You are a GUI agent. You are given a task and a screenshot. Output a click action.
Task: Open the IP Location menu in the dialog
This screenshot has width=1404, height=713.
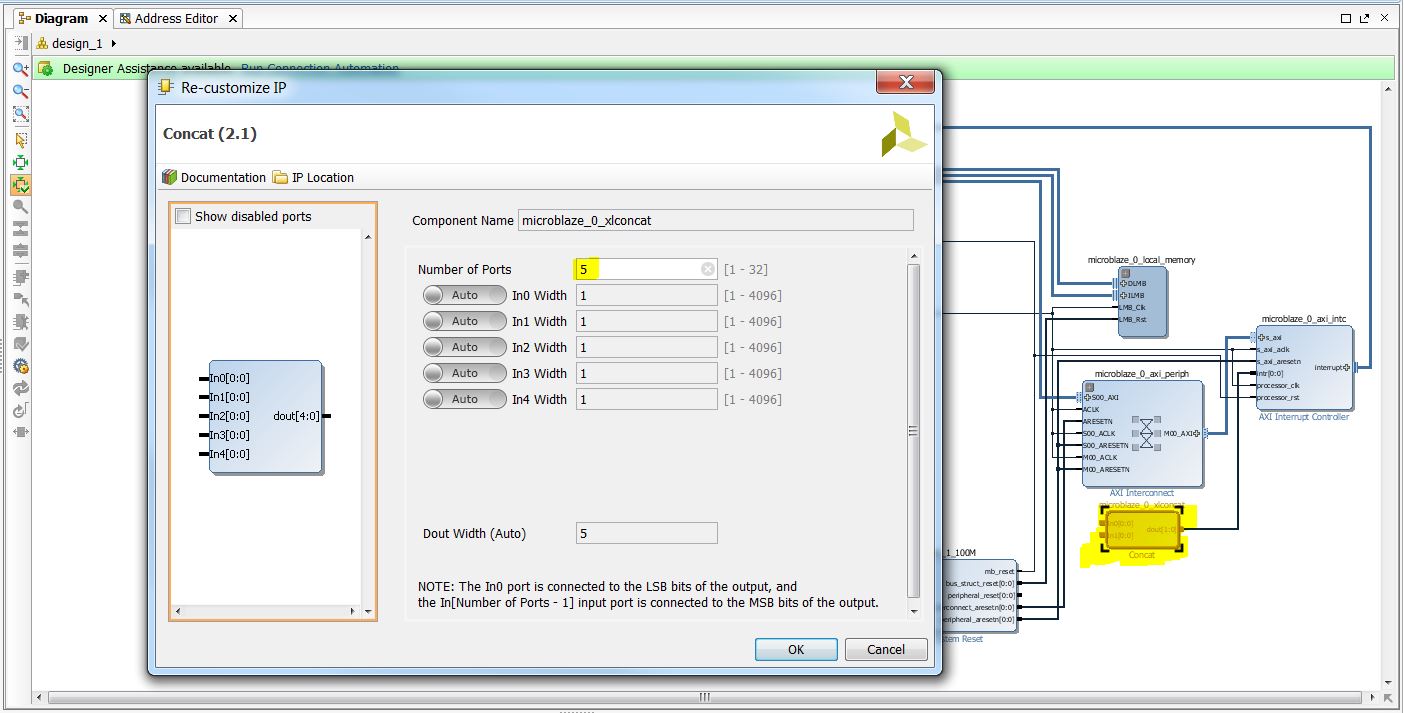[x=313, y=177]
